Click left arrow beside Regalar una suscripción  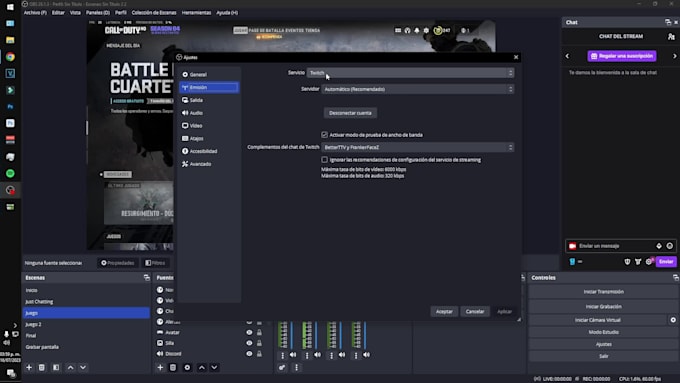tap(567, 56)
